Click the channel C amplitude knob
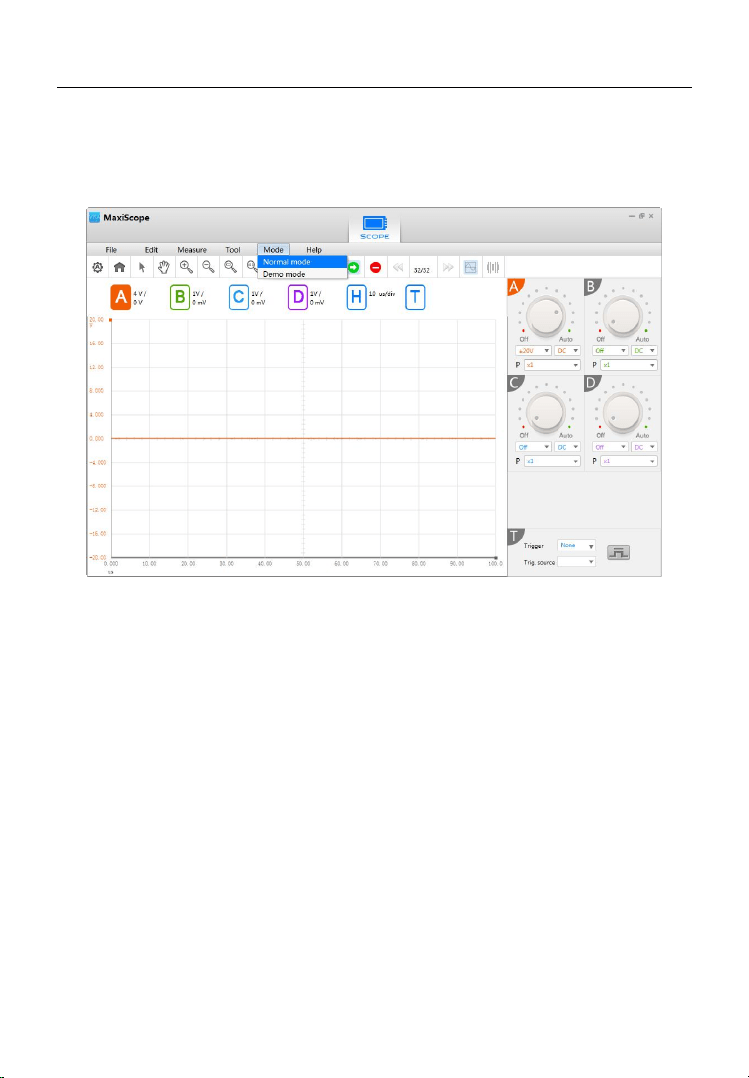Screen dimensions: 749x1078 pos(545,412)
